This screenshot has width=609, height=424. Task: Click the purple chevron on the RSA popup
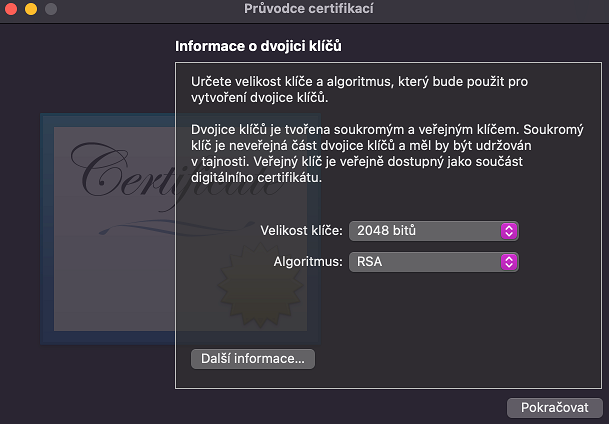509,262
